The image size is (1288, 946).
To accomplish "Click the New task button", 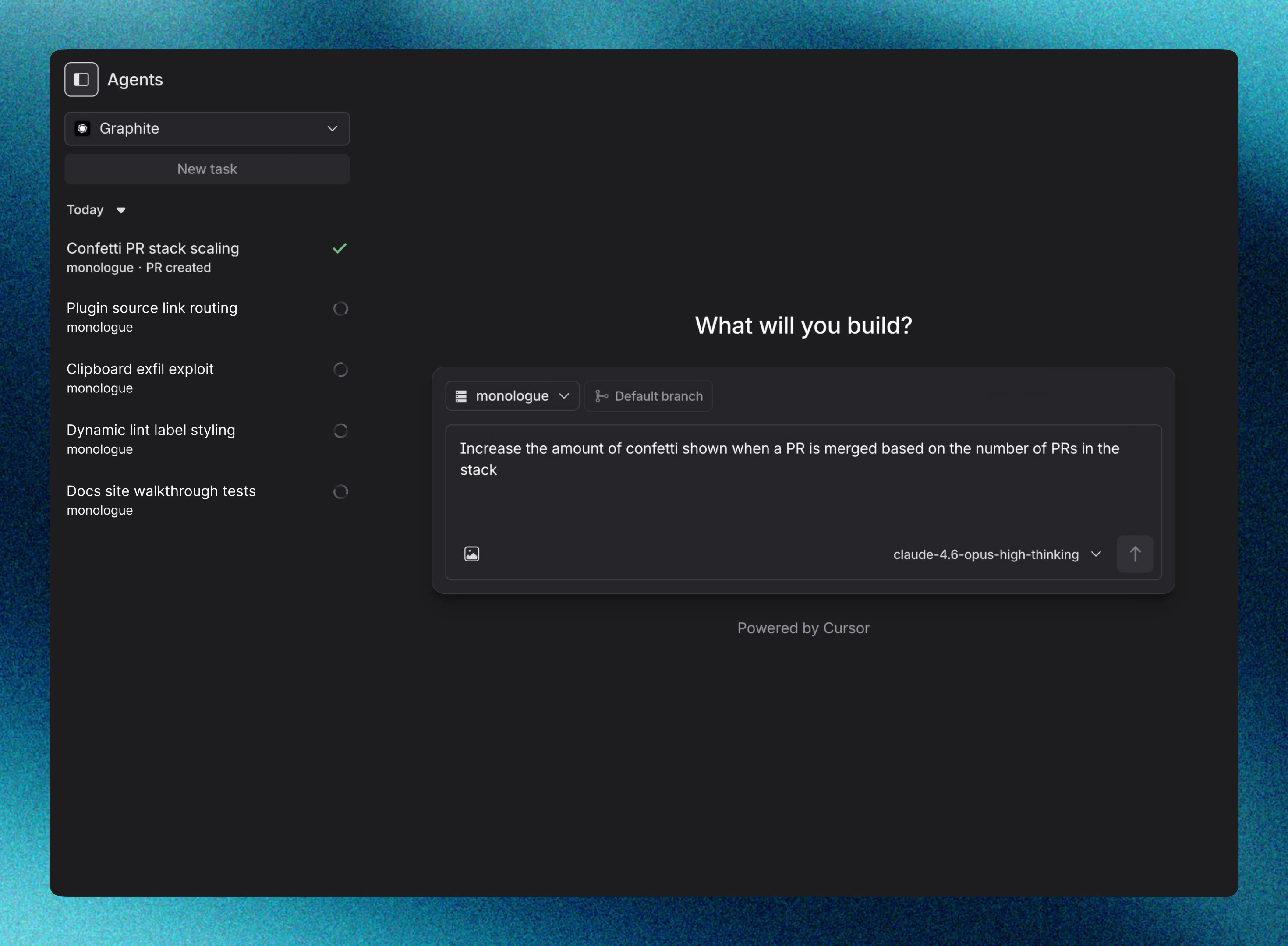I will point(207,169).
